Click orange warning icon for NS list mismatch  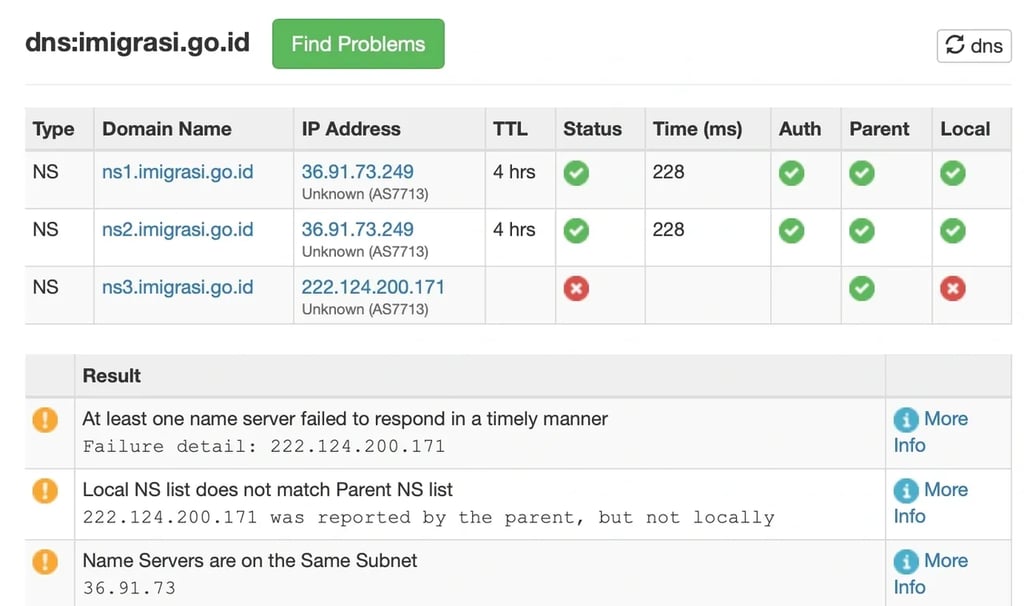pos(45,491)
